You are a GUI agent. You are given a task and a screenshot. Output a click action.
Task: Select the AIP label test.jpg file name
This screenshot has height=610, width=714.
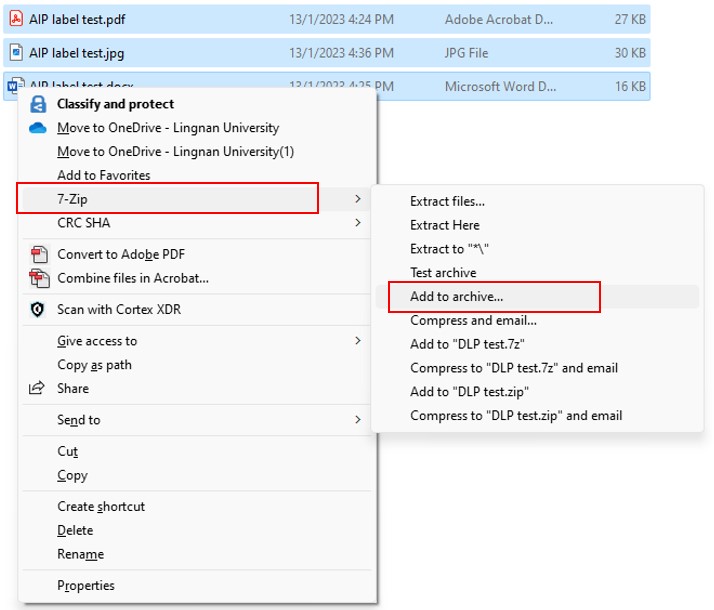[x=76, y=53]
